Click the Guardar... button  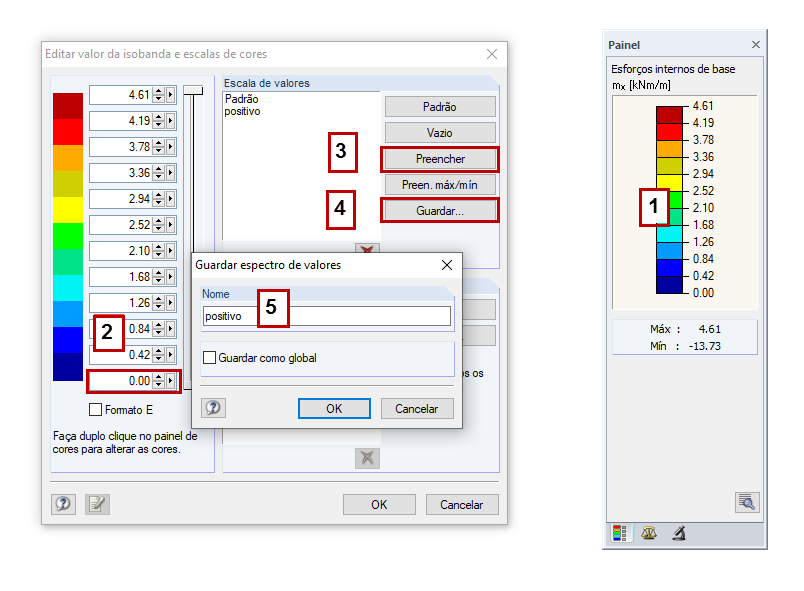click(440, 211)
